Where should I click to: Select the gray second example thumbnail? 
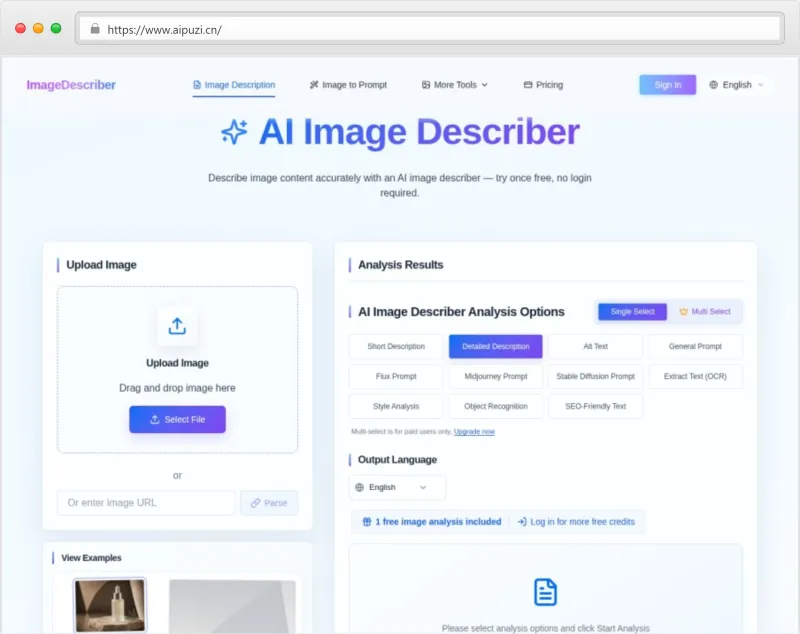tap(232, 606)
